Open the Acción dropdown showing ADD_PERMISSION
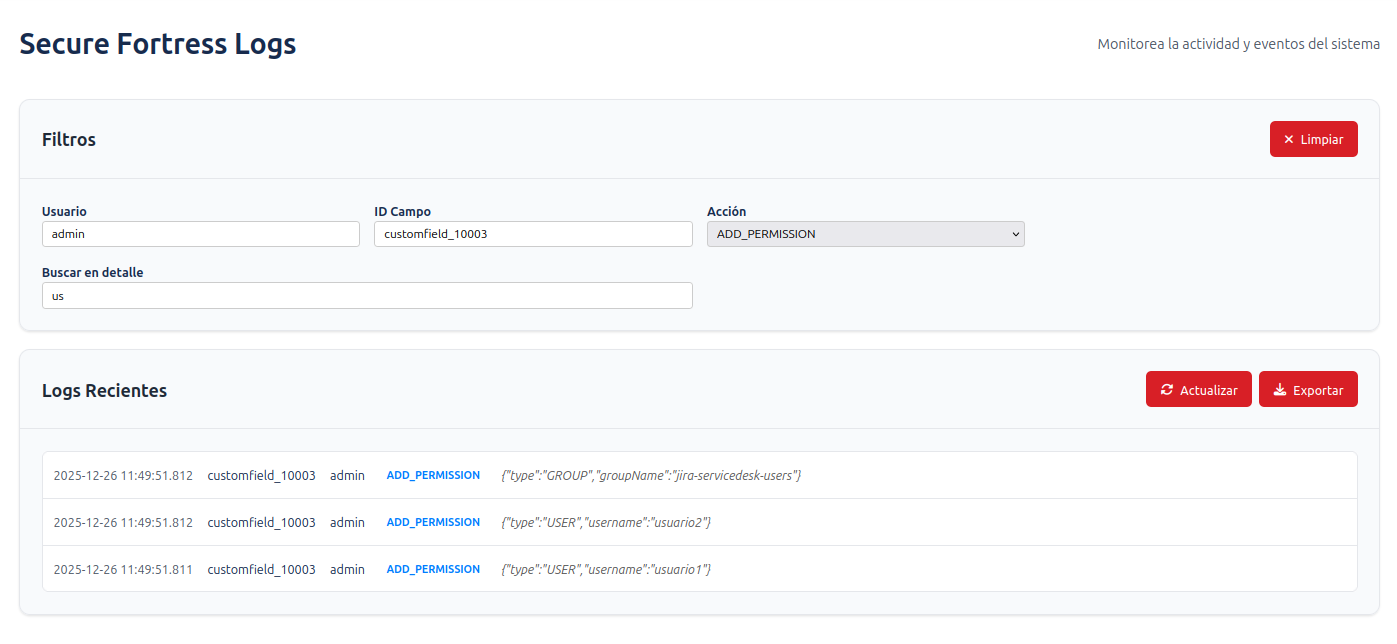The height and width of the screenshot is (644, 1397). point(865,233)
